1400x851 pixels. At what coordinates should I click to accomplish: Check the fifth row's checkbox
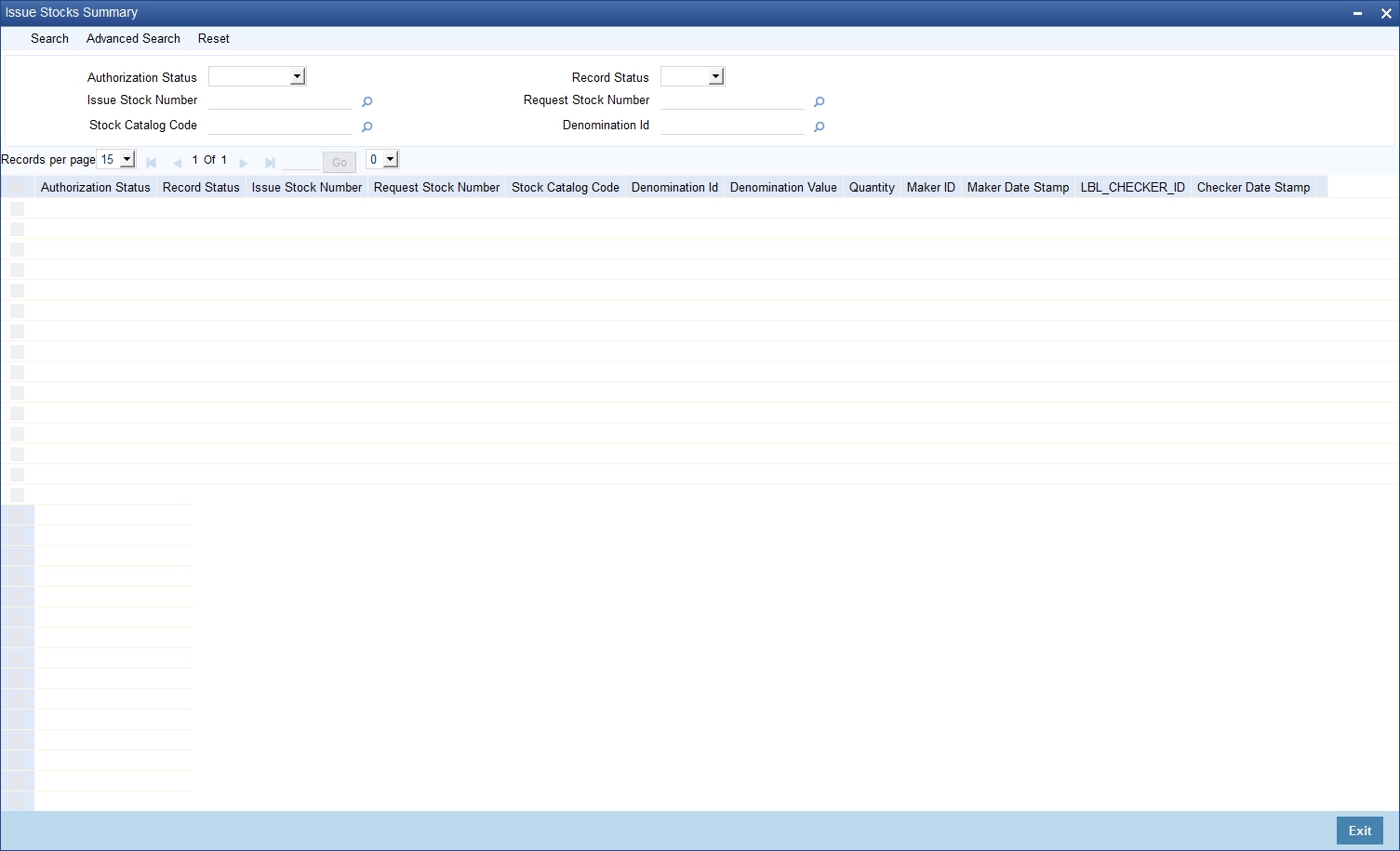[x=17, y=290]
